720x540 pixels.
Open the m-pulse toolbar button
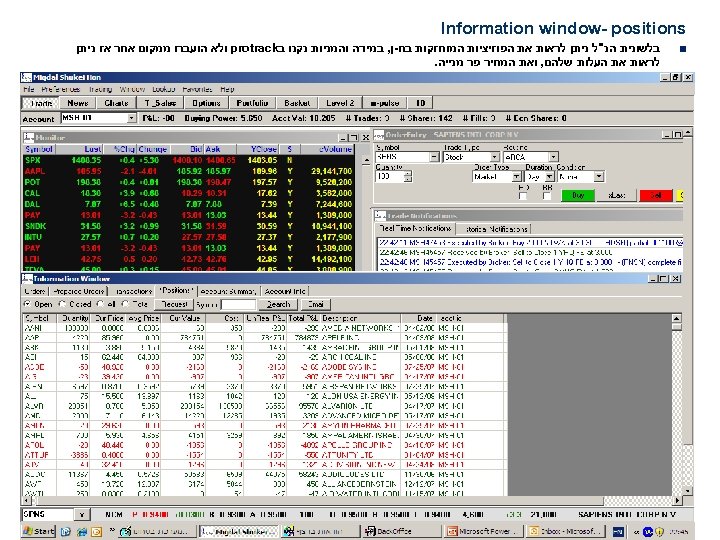pos(385,103)
